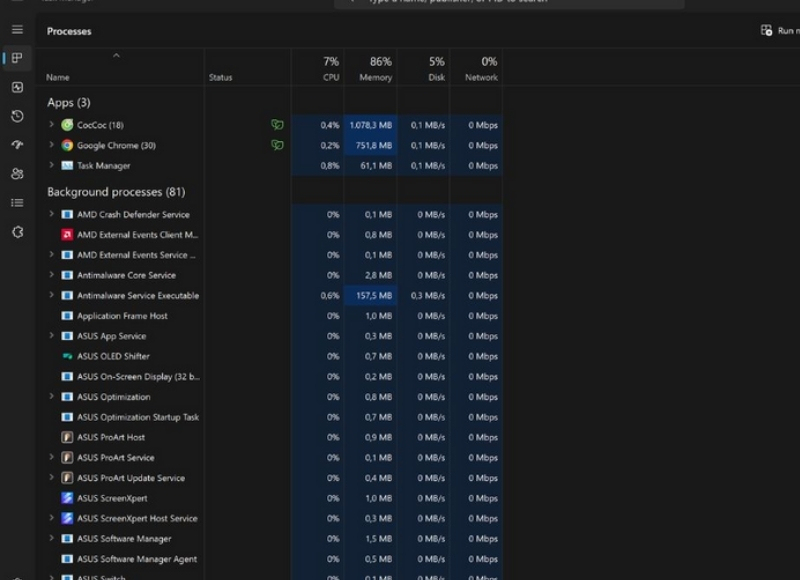Screen dimensions: 800x580
Task: Click the red AMD External Events Client icon
Action: (x=67, y=235)
